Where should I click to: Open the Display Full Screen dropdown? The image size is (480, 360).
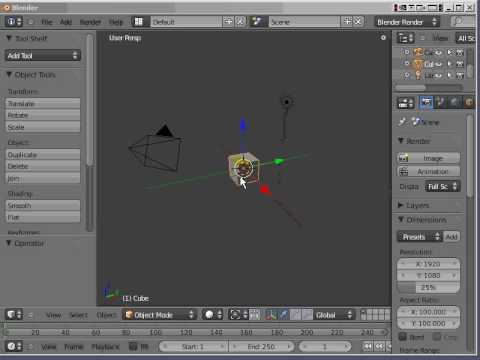[443, 187]
